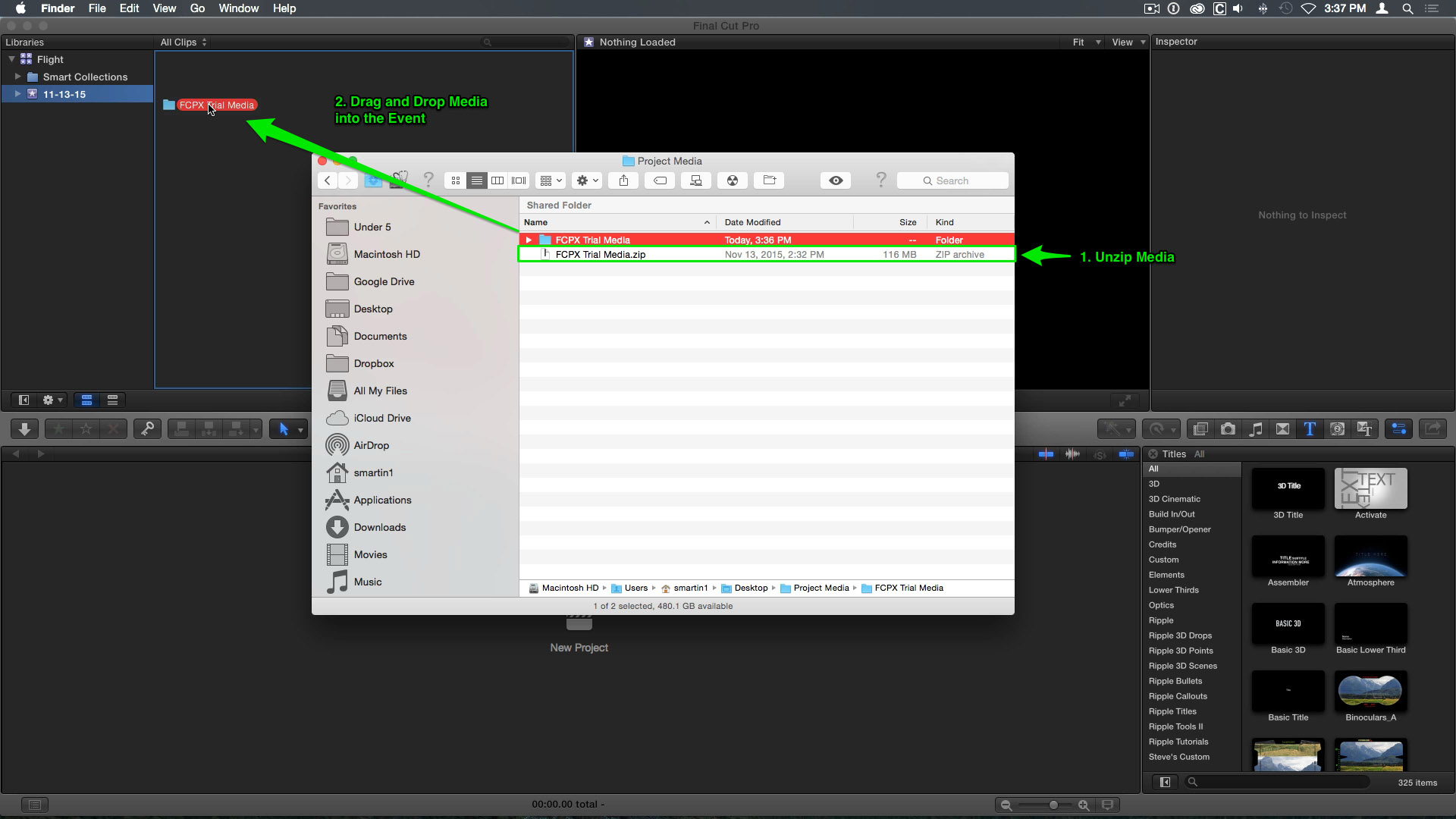Click Finder Edit Tags button

[660, 180]
